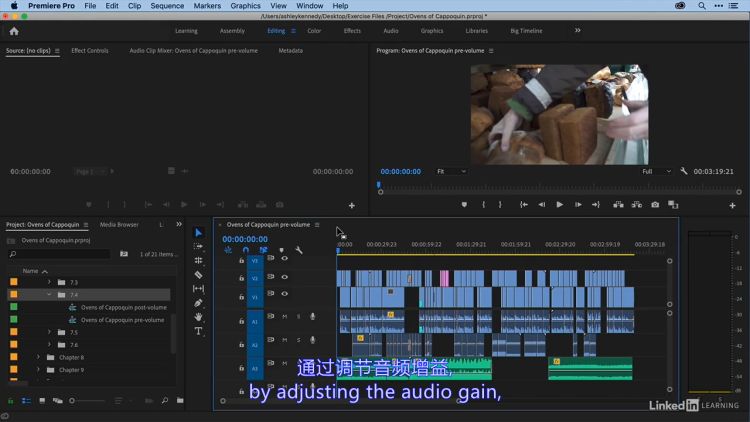
Task: Toggle V1 track output eye
Action: click(x=285, y=294)
